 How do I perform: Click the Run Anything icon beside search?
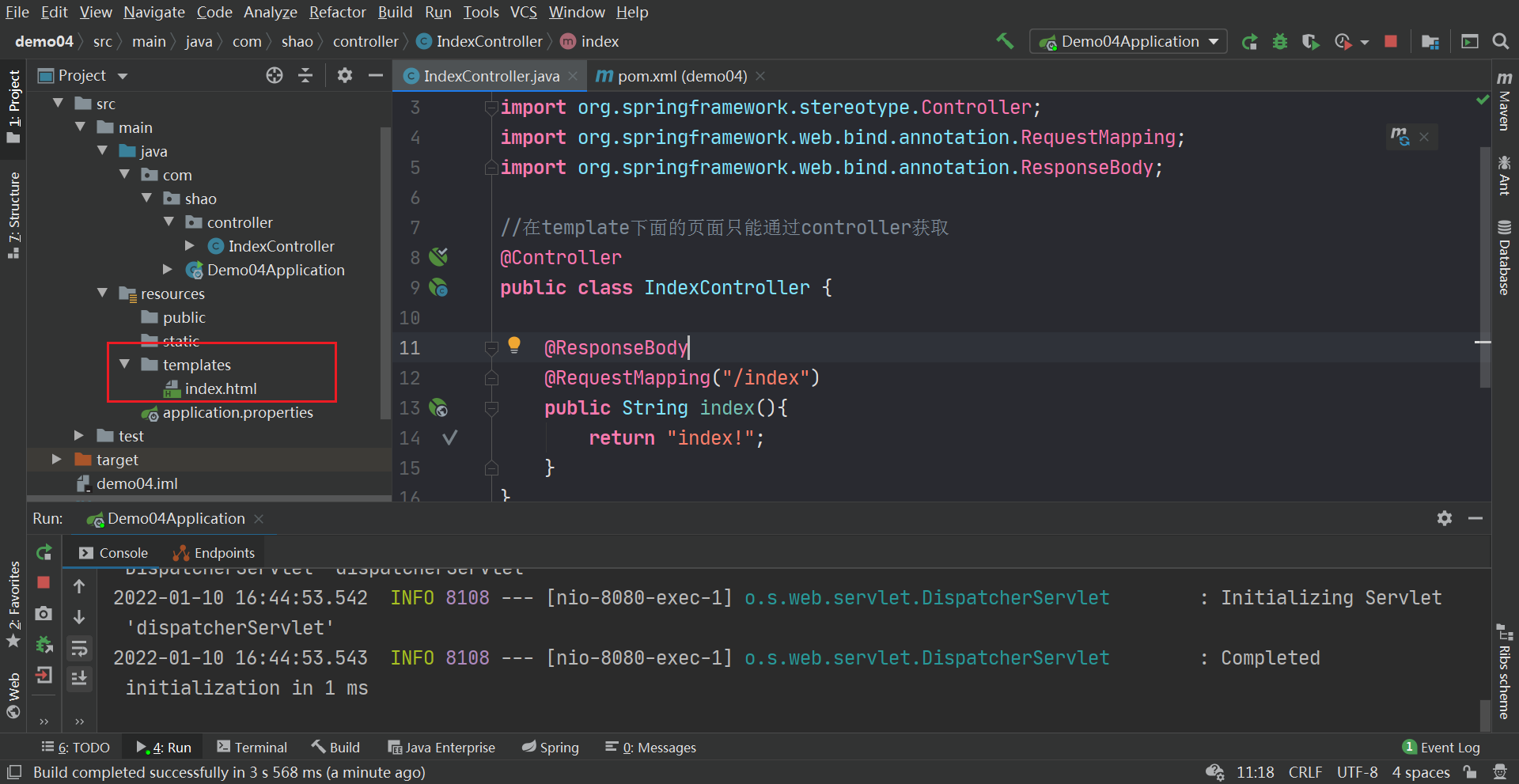coord(1470,41)
